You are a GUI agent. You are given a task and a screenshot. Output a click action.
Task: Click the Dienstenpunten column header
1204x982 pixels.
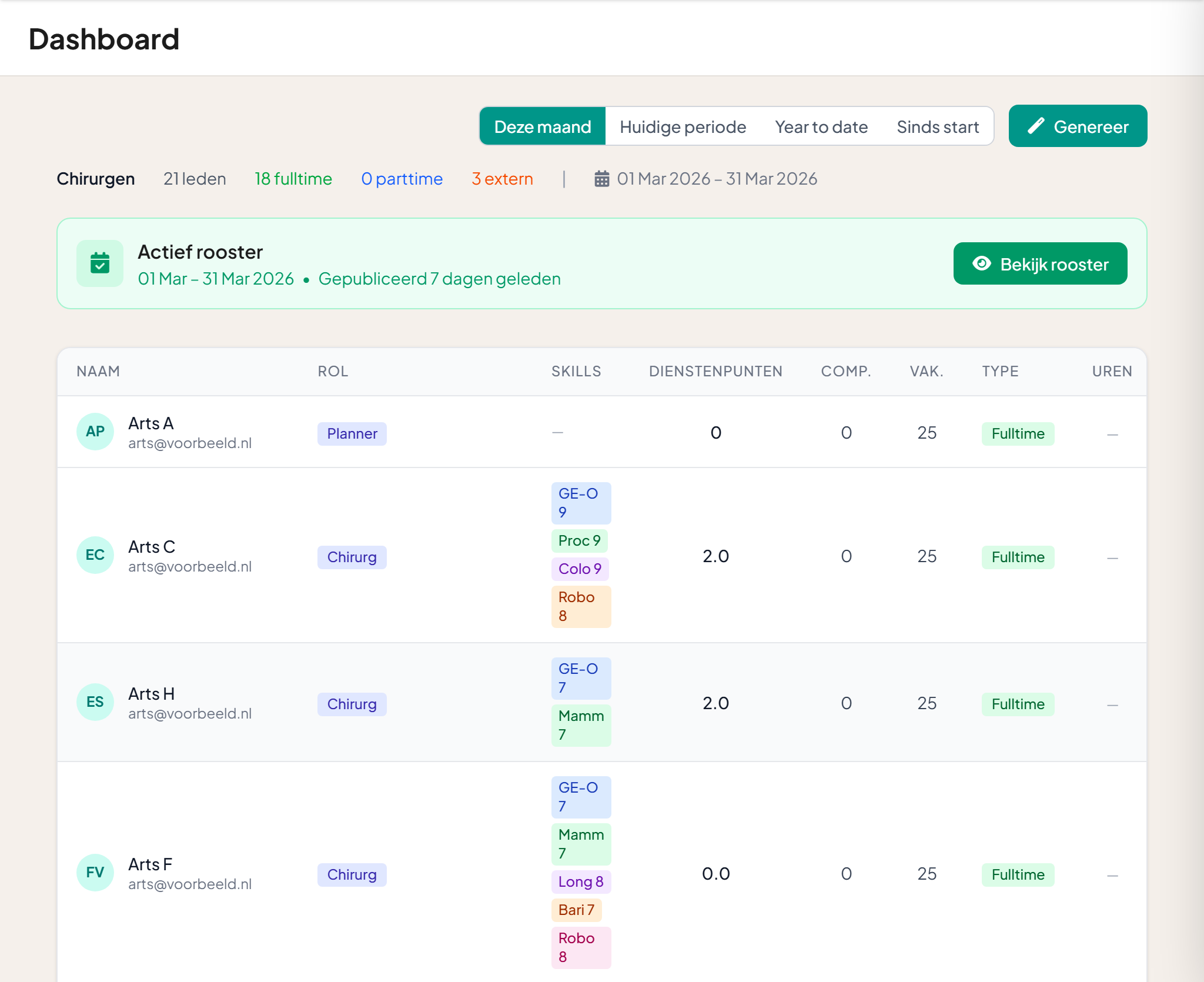[715, 371]
